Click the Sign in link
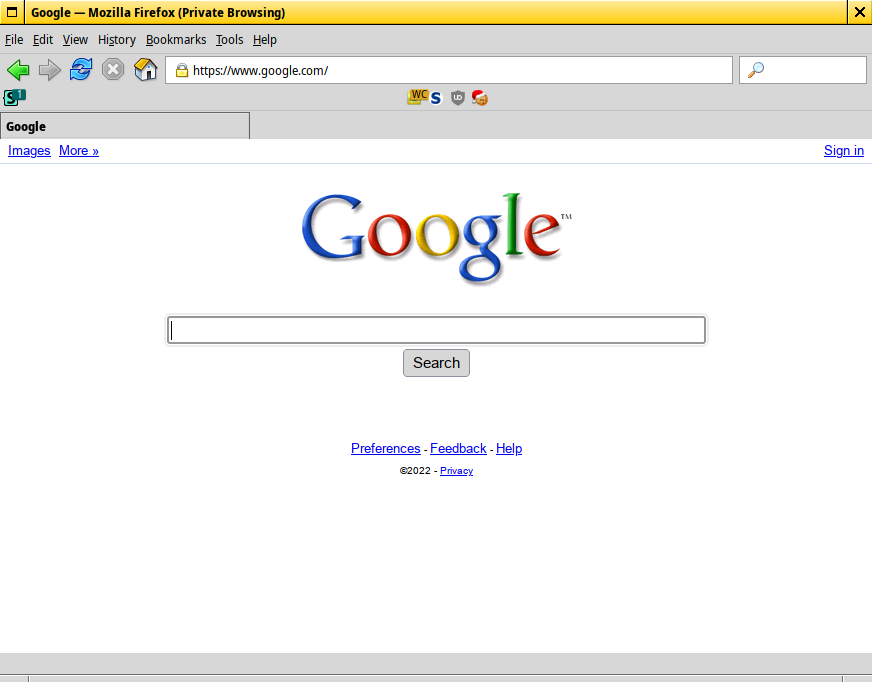 click(844, 151)
